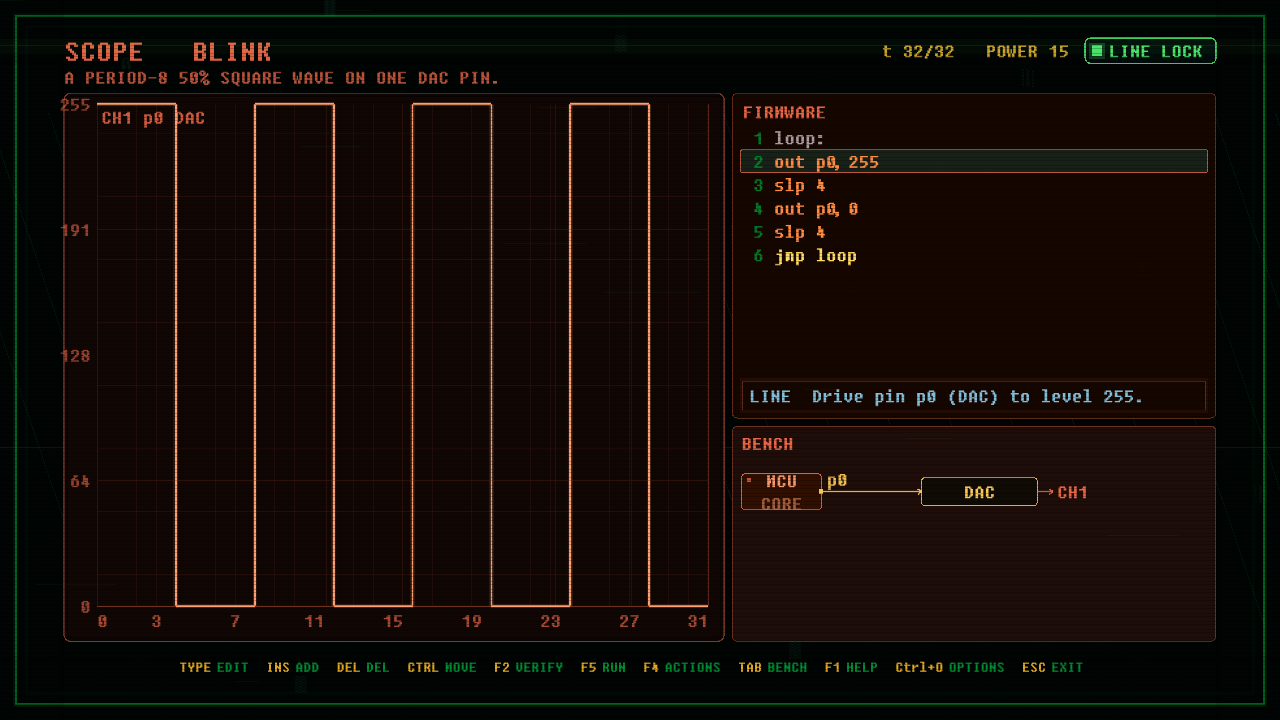Click the x-axis tick label 7
Viewport: 1280px width, 720px height.
click(x=235, y=621)
